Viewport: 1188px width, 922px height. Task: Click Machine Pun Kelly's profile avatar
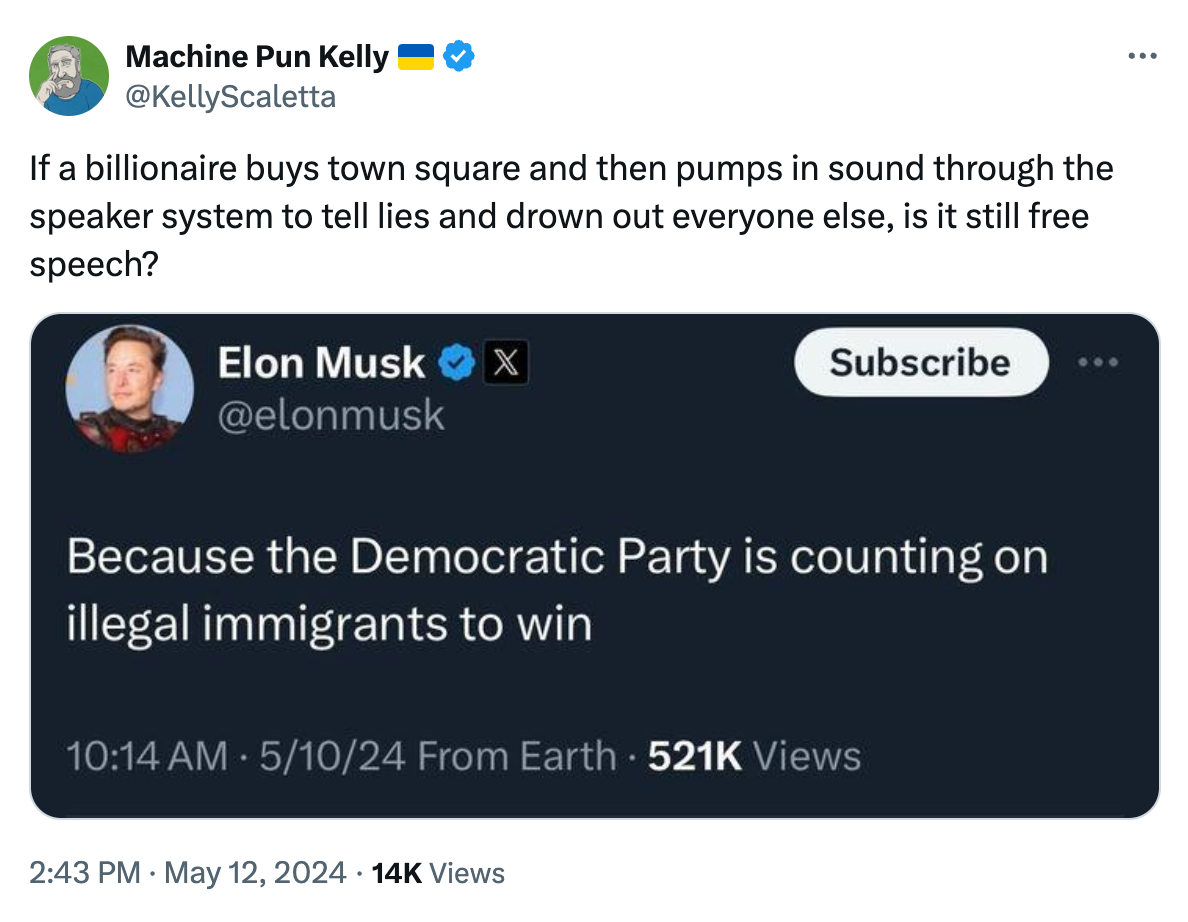[x=69, y=76]
